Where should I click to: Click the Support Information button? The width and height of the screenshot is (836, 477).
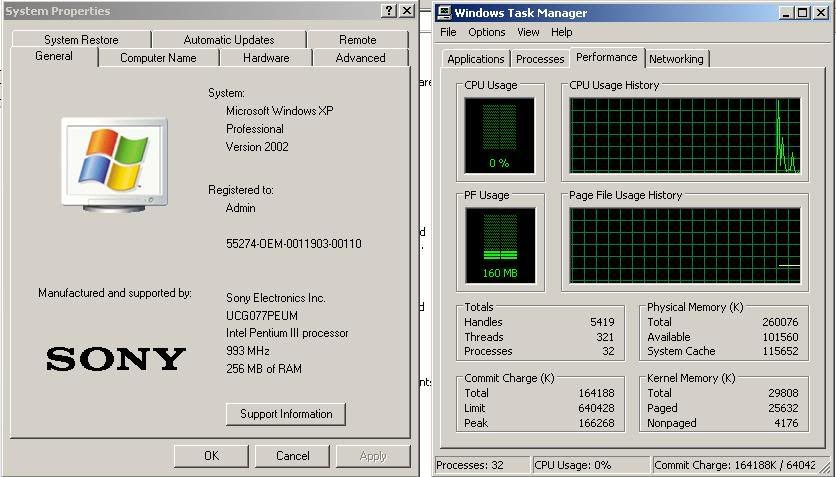[x=286, y=414]
